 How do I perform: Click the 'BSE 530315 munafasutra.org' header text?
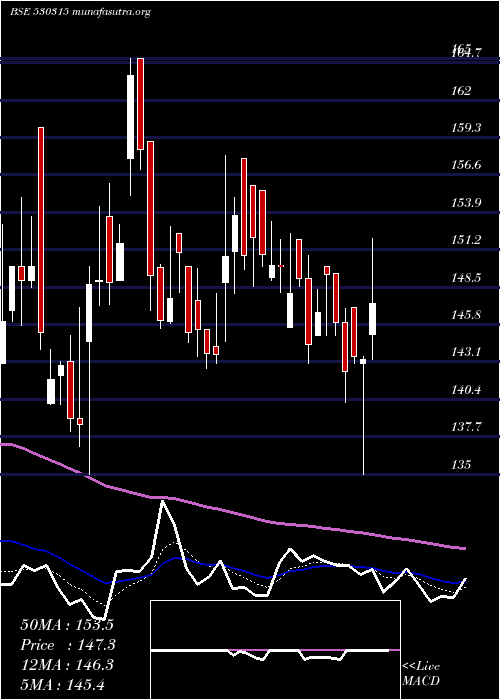click(80, 12)
